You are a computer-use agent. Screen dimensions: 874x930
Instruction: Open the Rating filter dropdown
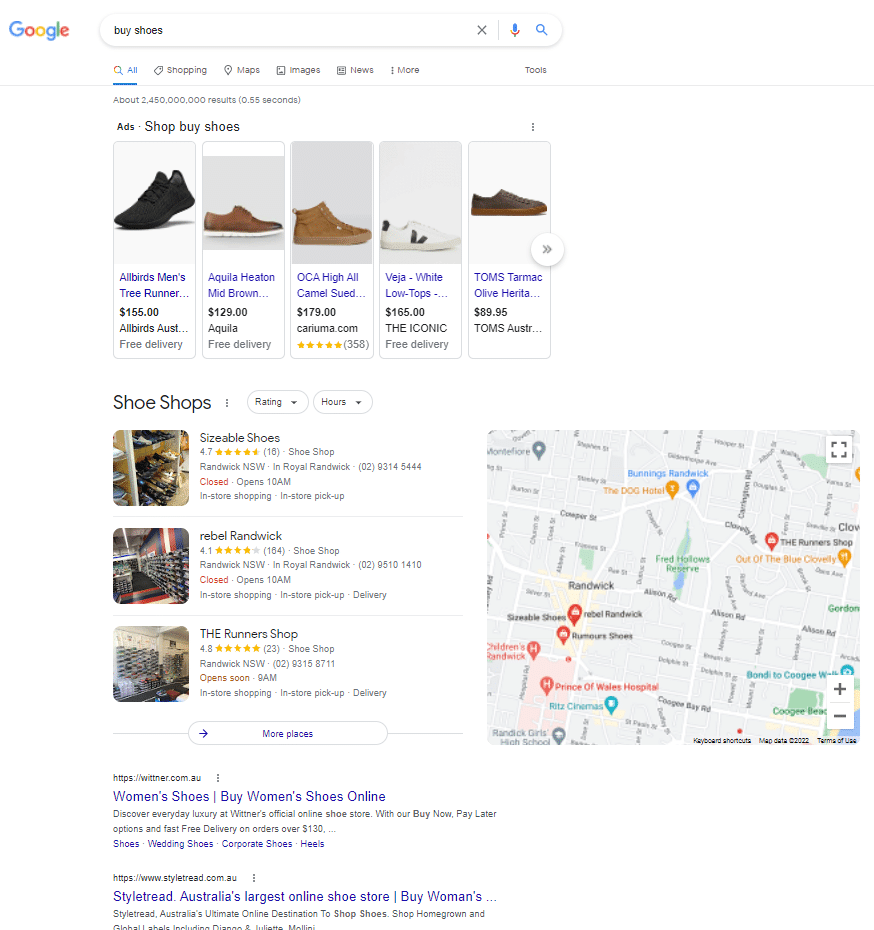click(277, 402)
